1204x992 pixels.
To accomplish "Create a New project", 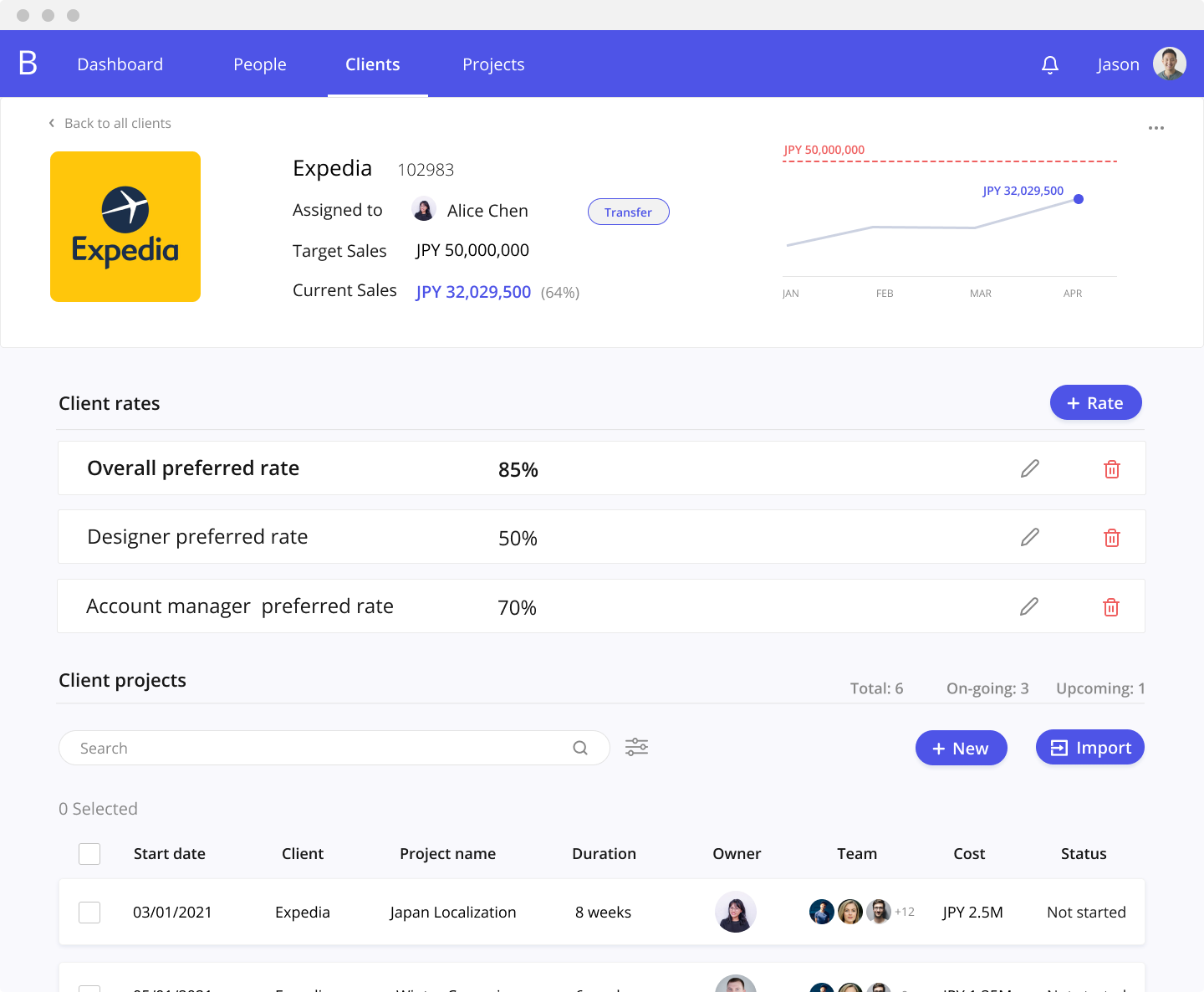I will [962, 748].
